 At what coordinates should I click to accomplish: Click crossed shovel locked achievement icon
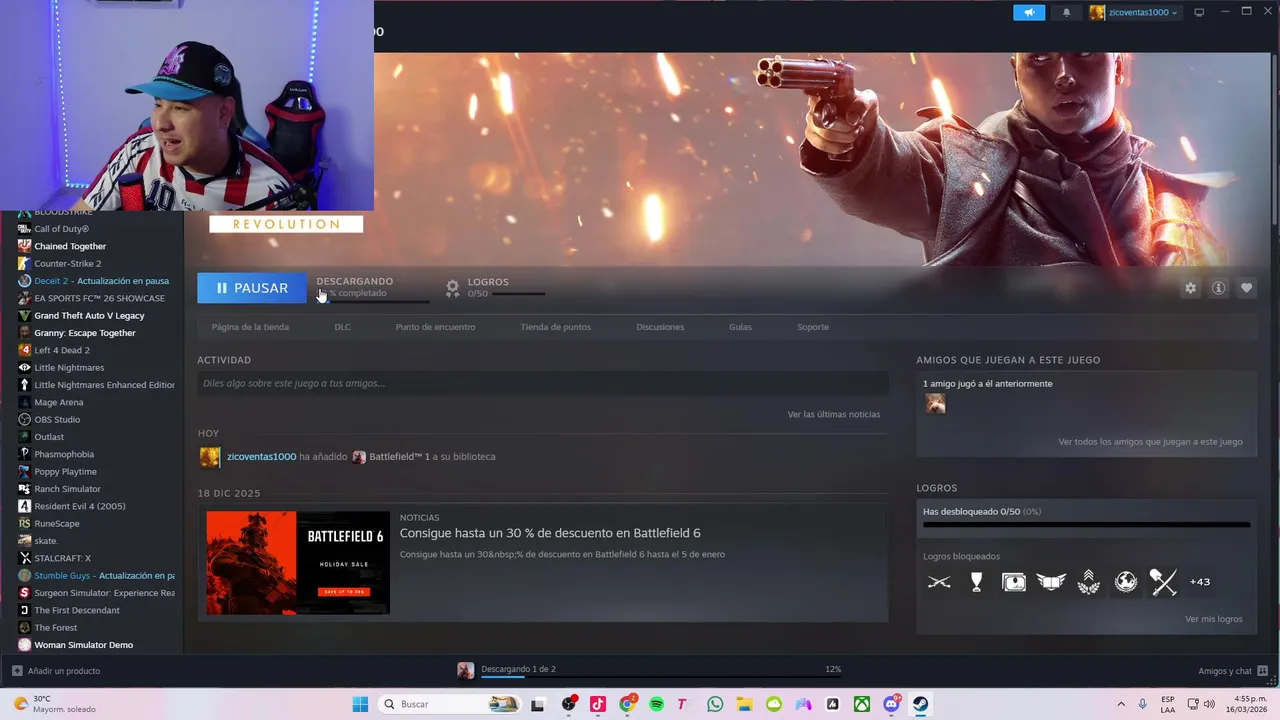point(1163,582)
